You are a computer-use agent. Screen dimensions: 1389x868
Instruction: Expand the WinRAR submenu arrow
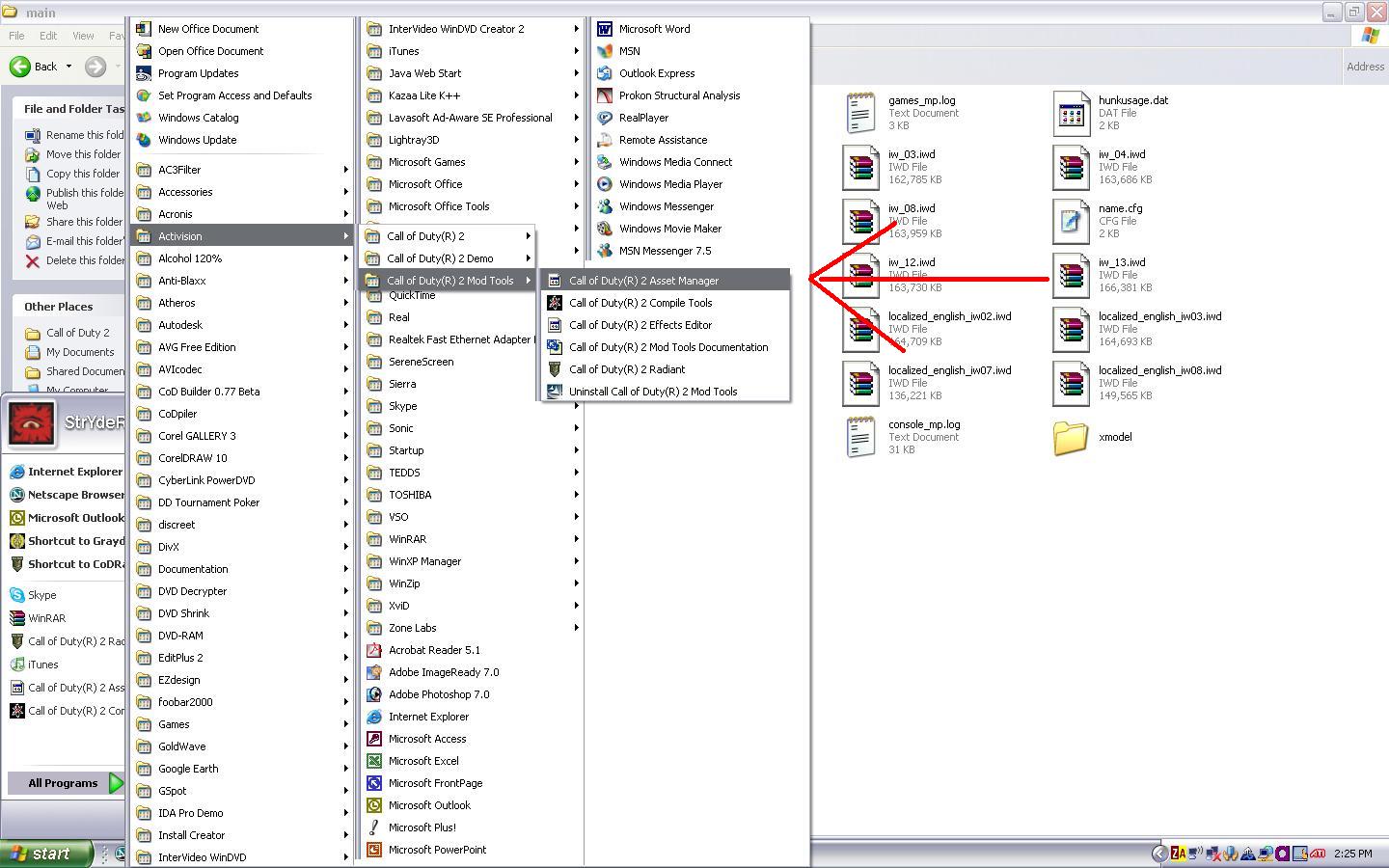coord(576,539)
